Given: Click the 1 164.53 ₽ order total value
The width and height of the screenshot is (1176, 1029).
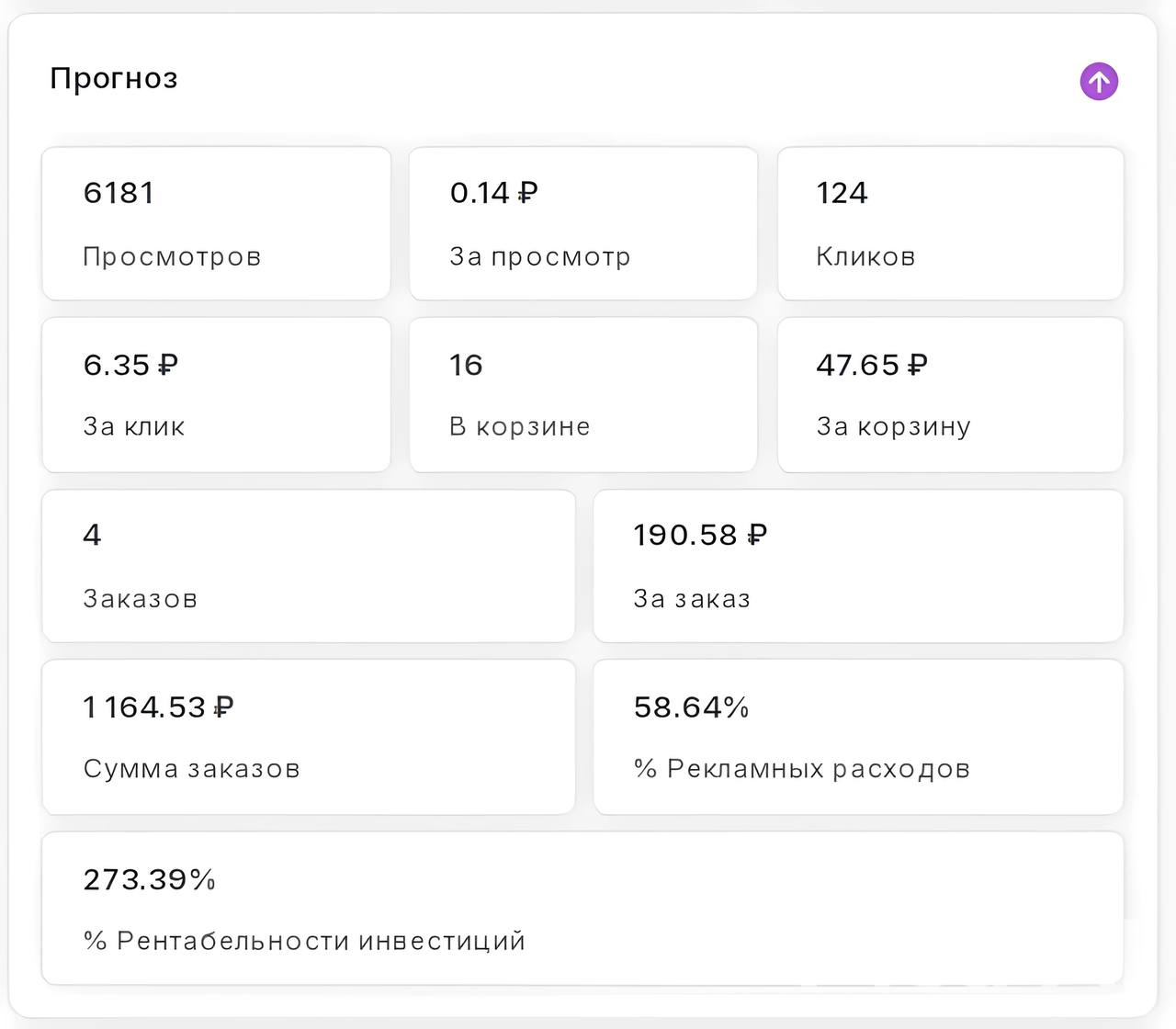Looking at the screenshot, I should [x=158, y=707].
